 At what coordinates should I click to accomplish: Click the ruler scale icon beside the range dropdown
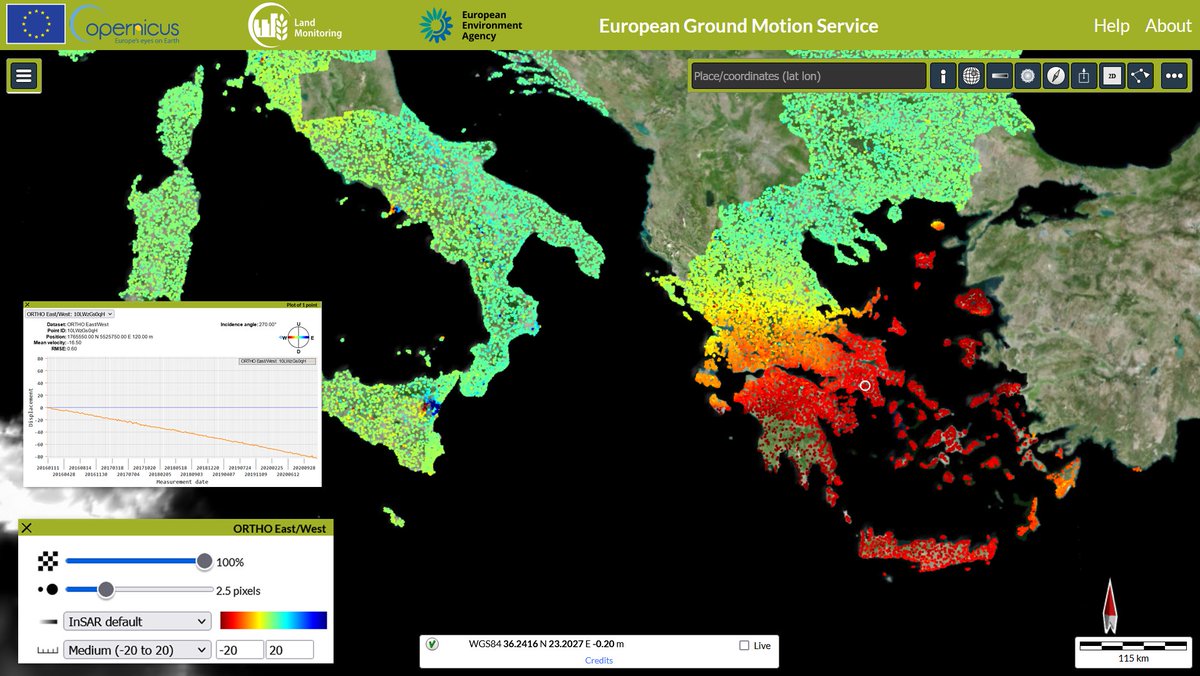pos(47,651)
